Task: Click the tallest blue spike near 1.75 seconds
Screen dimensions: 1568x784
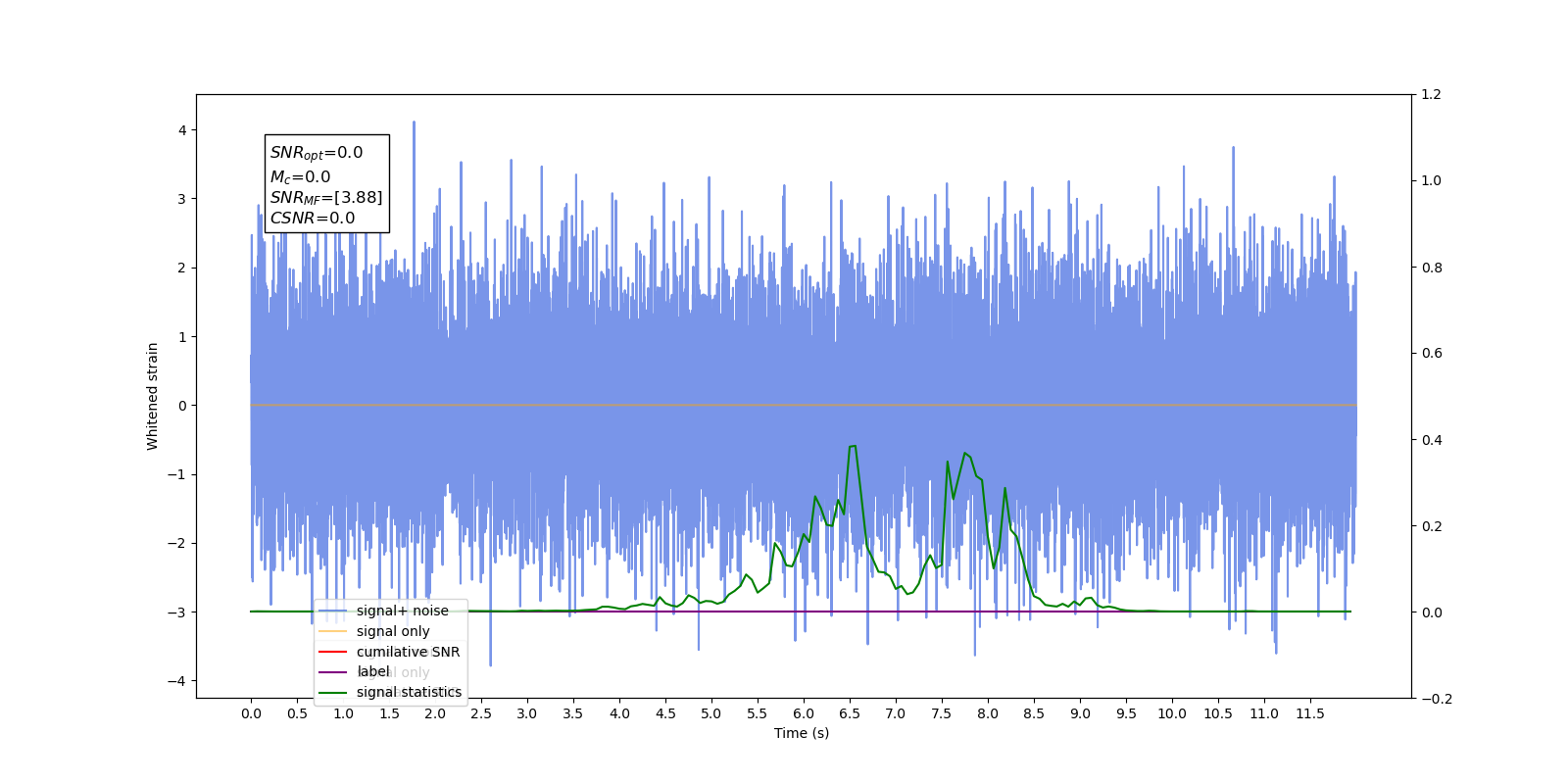Action: 414,123
